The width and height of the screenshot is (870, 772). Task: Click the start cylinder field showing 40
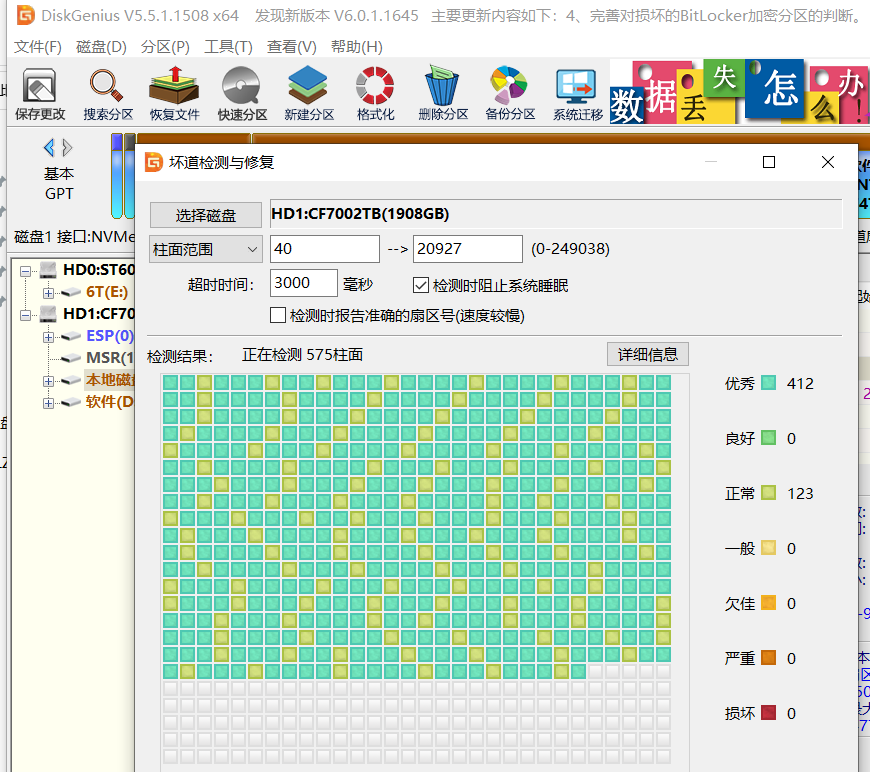coord(325,249)
